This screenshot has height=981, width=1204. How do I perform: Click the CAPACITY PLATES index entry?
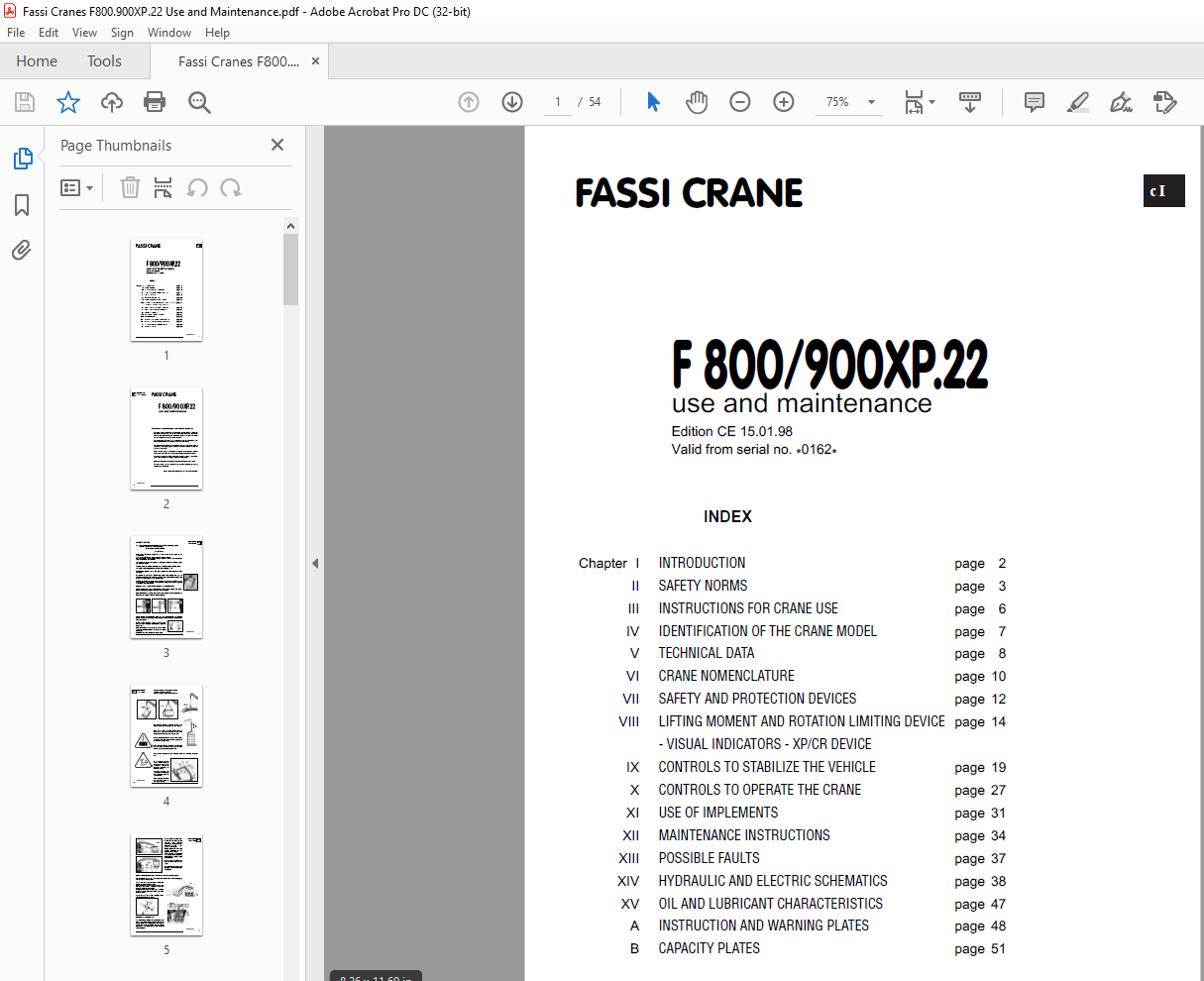[x=709, y=948]
